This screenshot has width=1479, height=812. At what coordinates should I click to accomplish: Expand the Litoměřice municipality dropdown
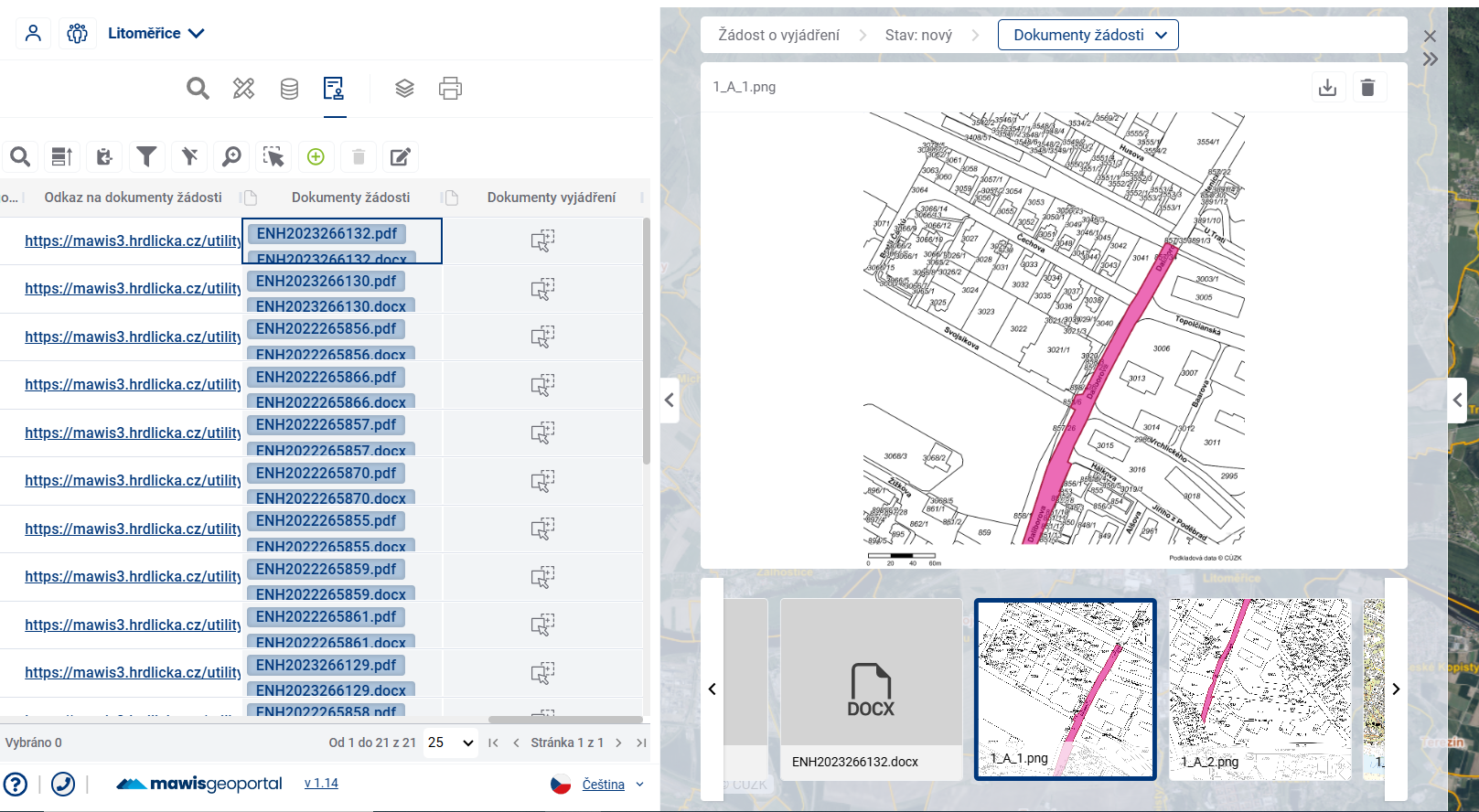click(155, 33)
